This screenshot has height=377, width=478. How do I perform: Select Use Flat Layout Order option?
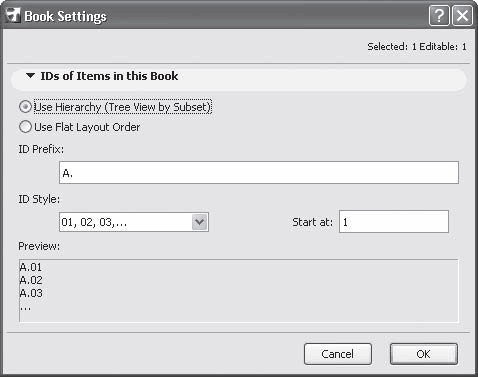point(25,127)
